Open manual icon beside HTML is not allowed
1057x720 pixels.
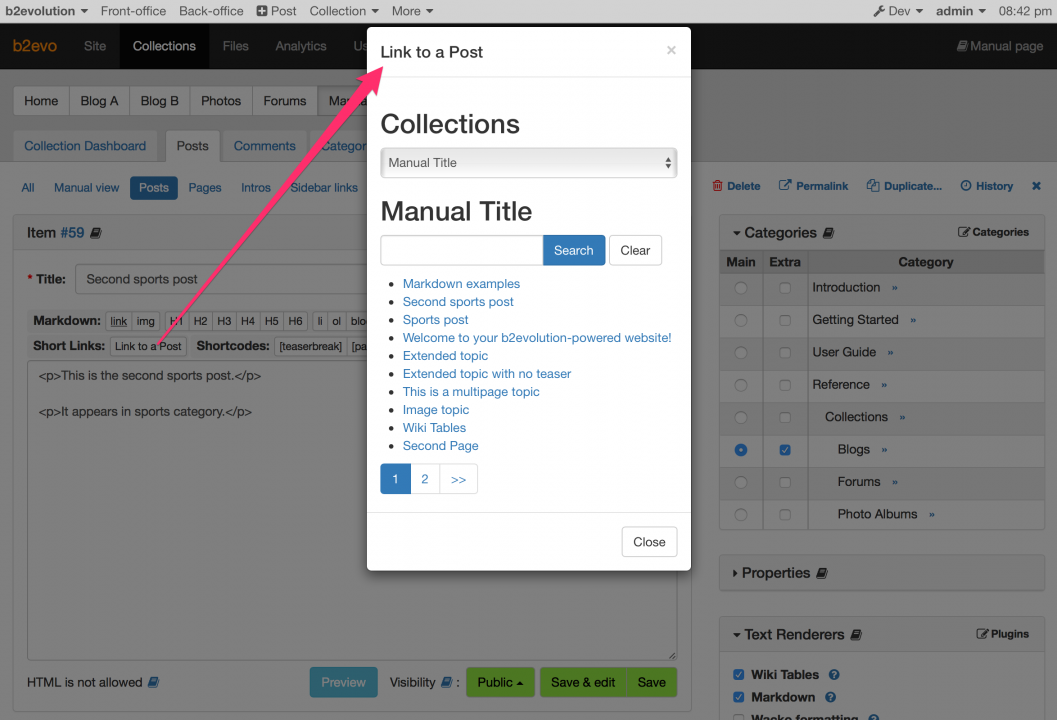click(154, 682)
